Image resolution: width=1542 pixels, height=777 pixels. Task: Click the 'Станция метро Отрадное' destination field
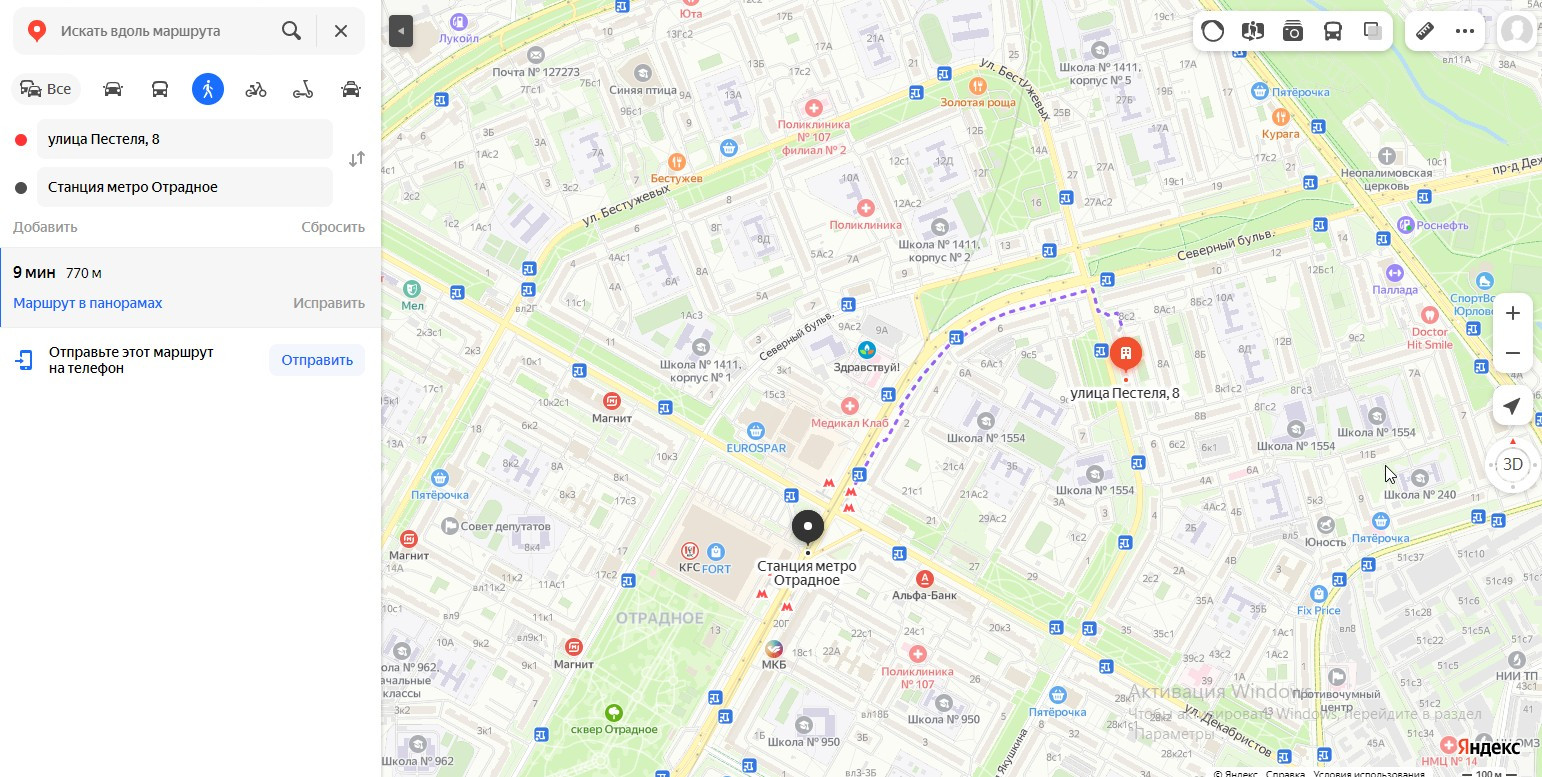(185, 187)
